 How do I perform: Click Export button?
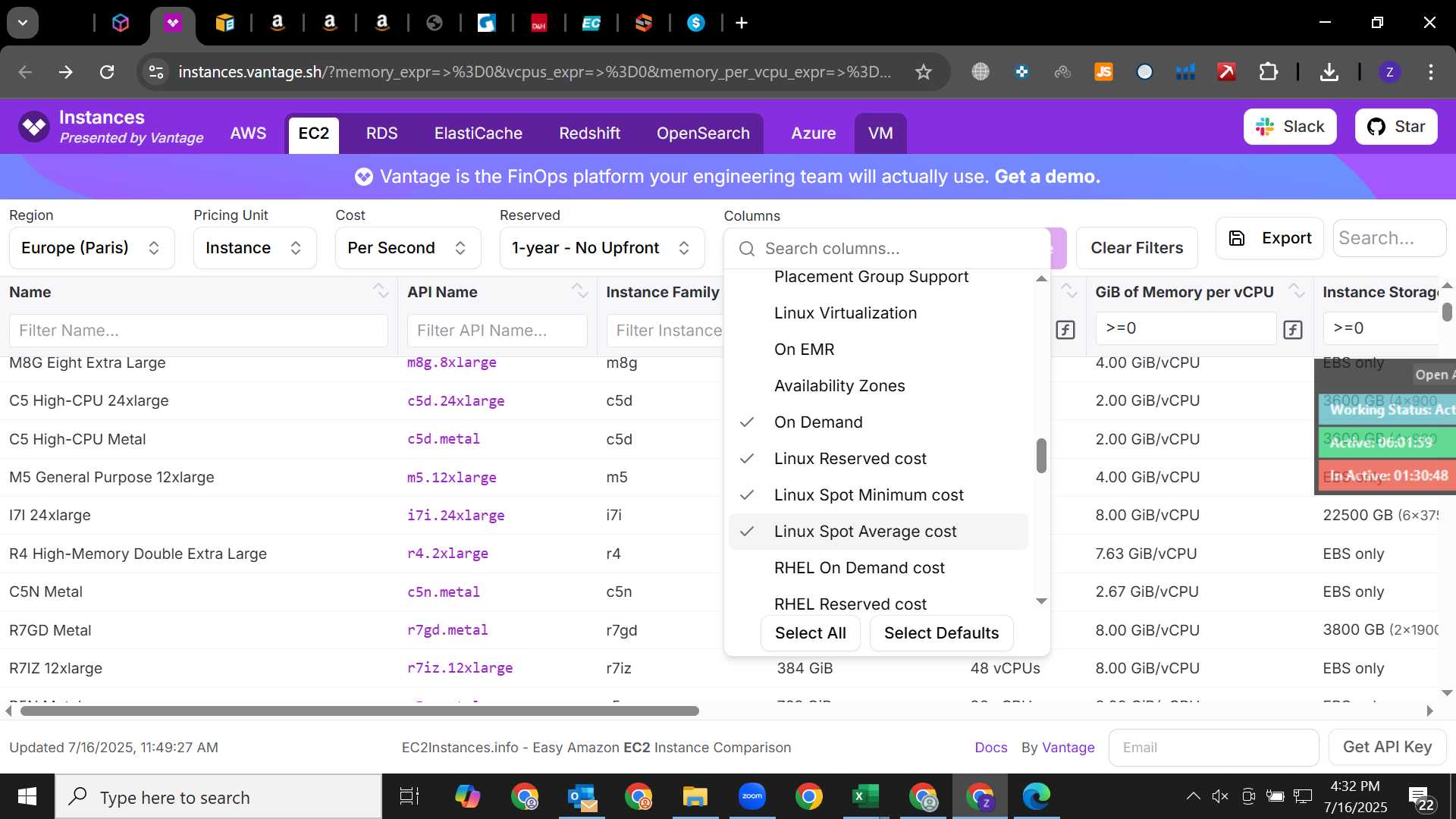click(x=1269, y=238)
